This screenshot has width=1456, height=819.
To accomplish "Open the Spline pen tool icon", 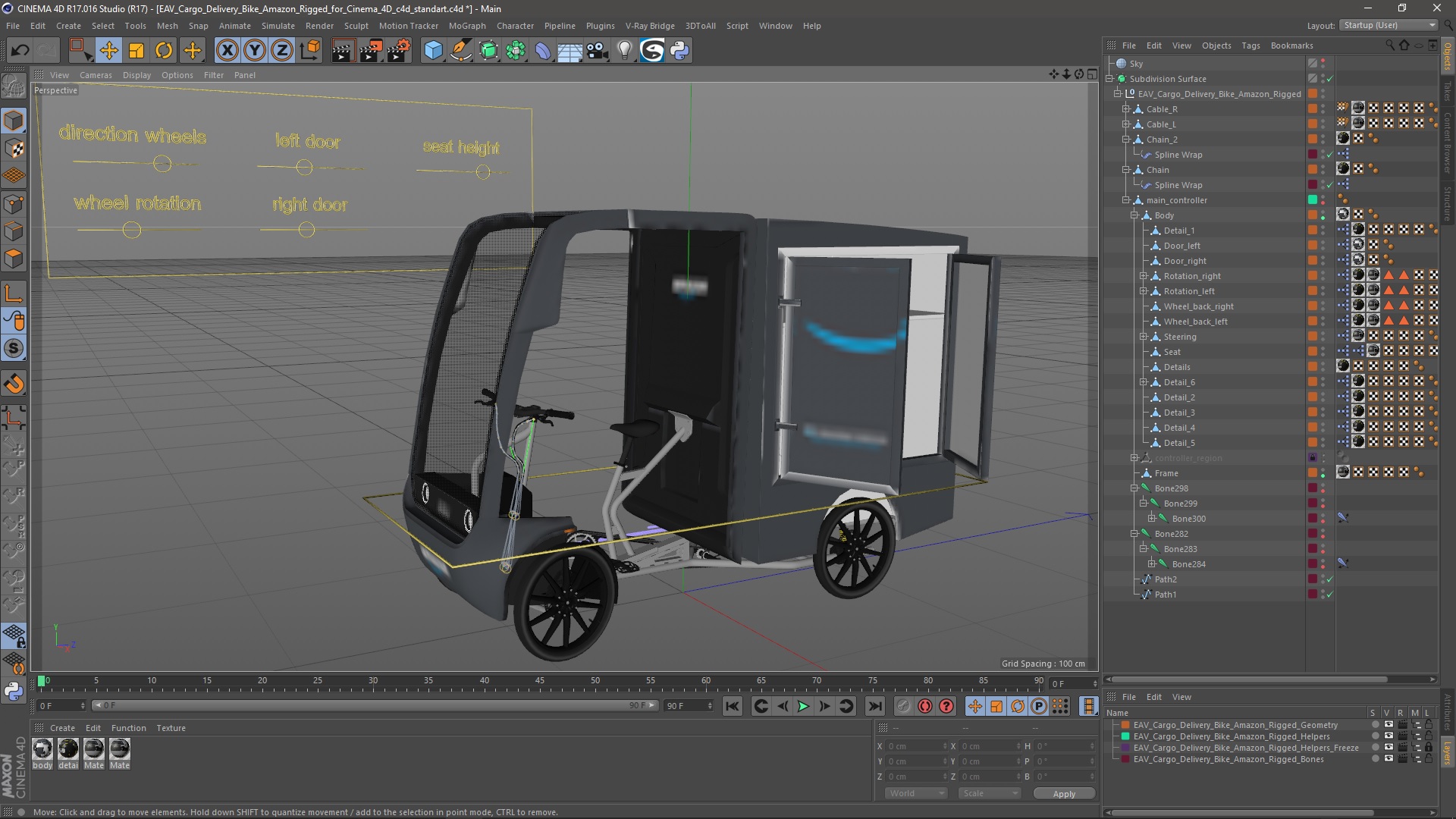I will (x=460, y=51).
